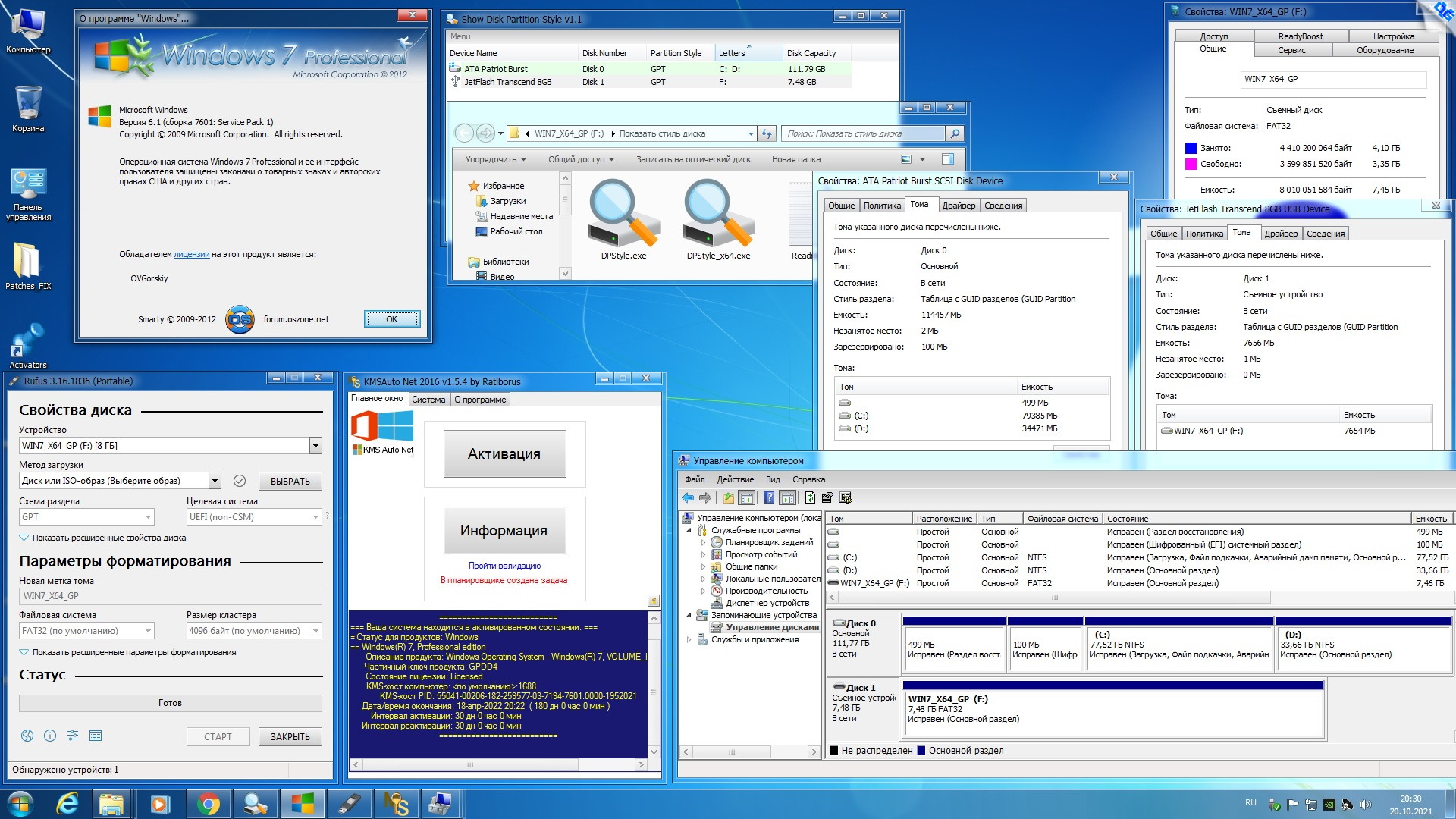Expand advanced format options in Rufus
The width and height of the screenshot is (1456, 819).
133,652
